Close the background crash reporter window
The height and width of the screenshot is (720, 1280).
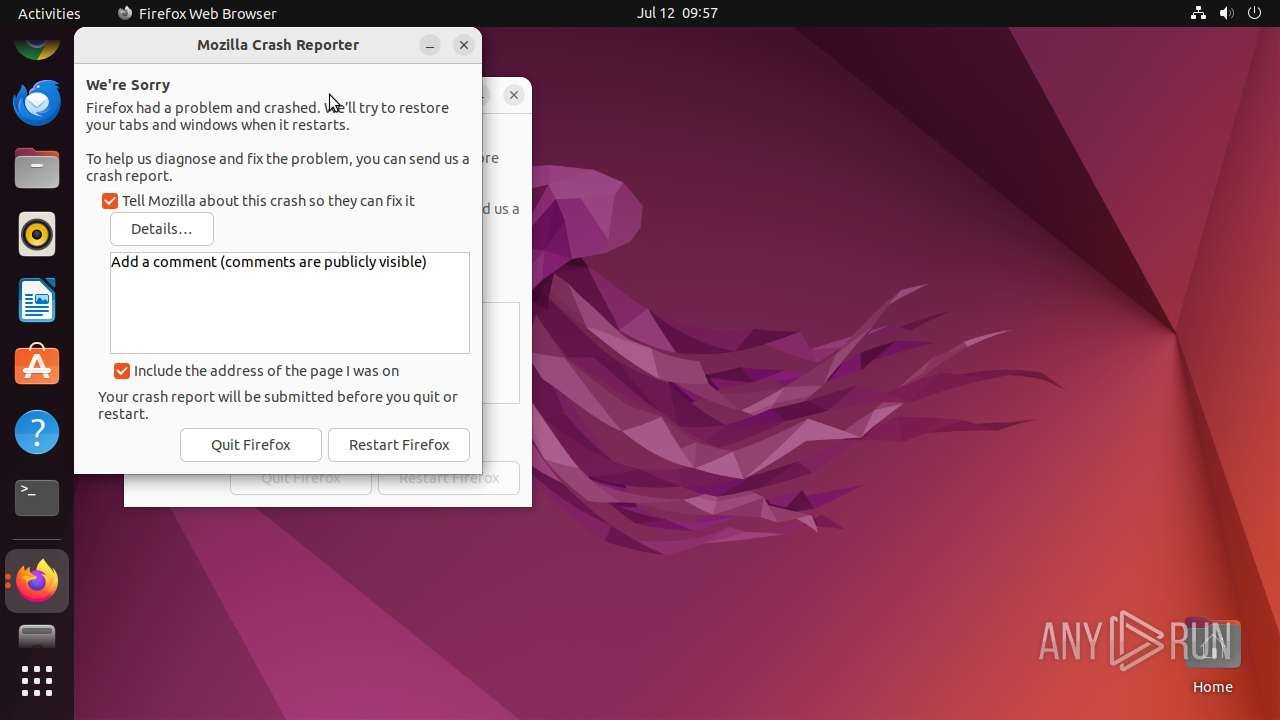tap(514, 95)
